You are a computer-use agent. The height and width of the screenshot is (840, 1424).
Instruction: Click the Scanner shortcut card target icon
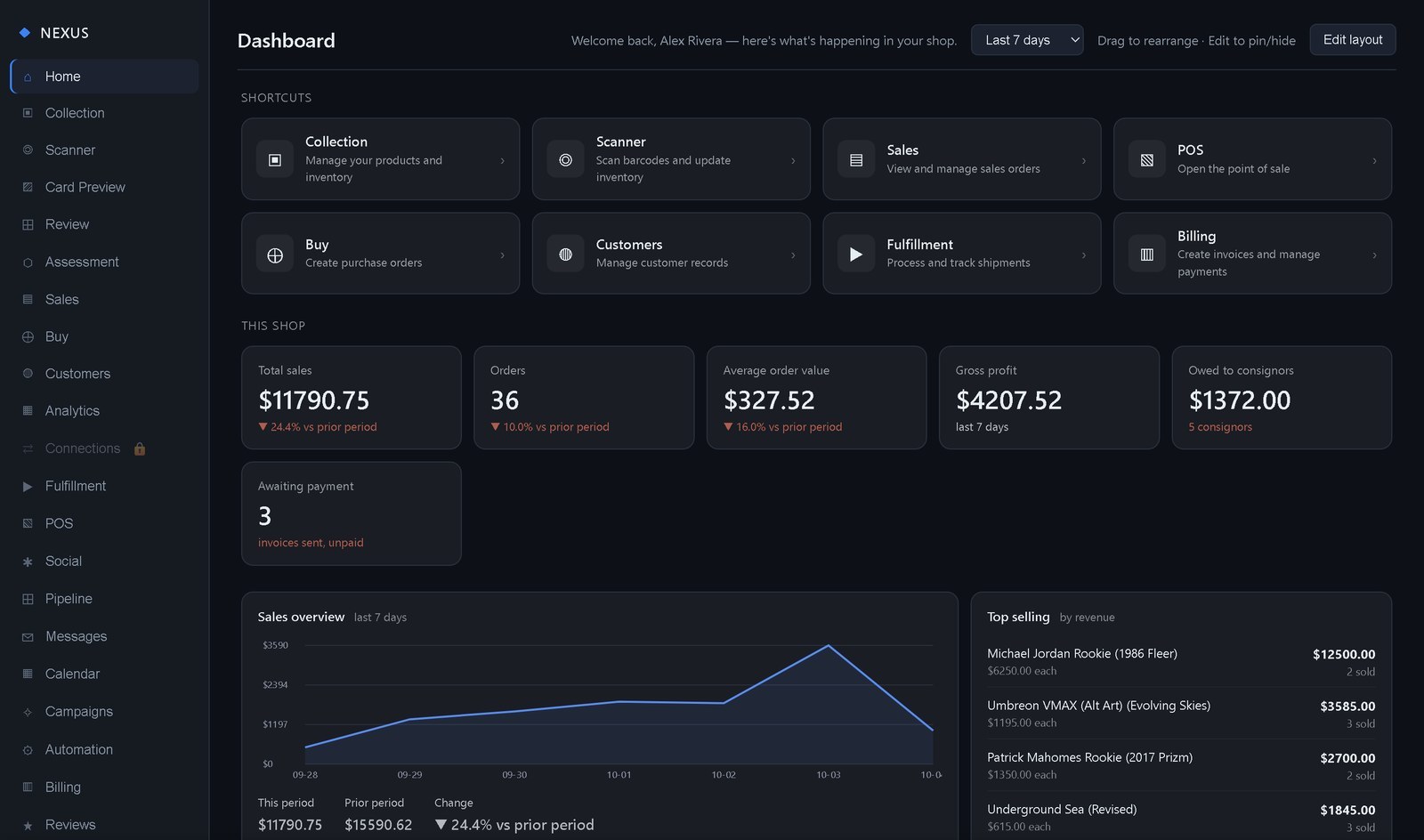pos(565,160)
